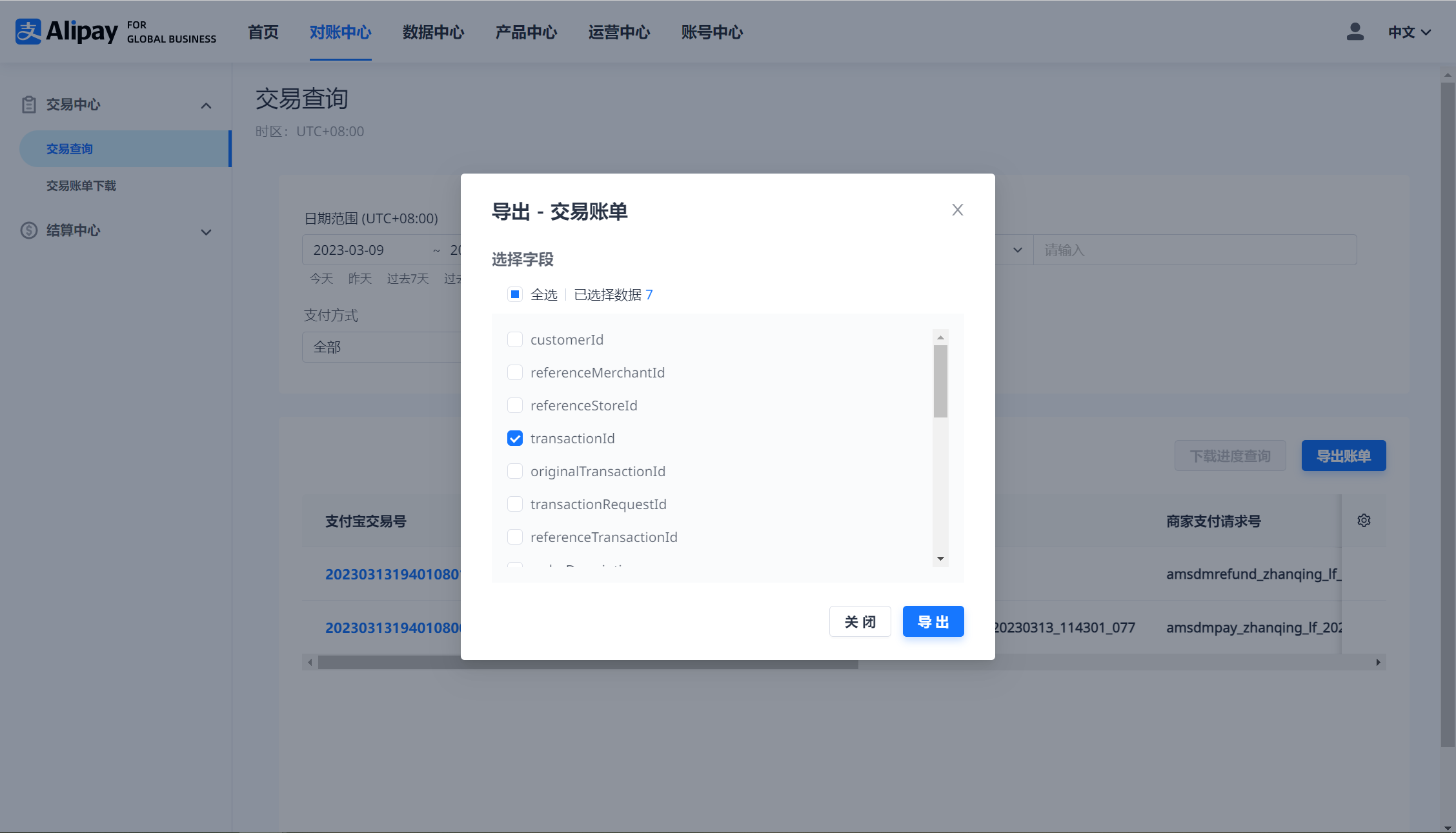Click the blue 导出 button
Viewport: 1456px width, 833px height.
pyautogui.click(x=933, y=621)
